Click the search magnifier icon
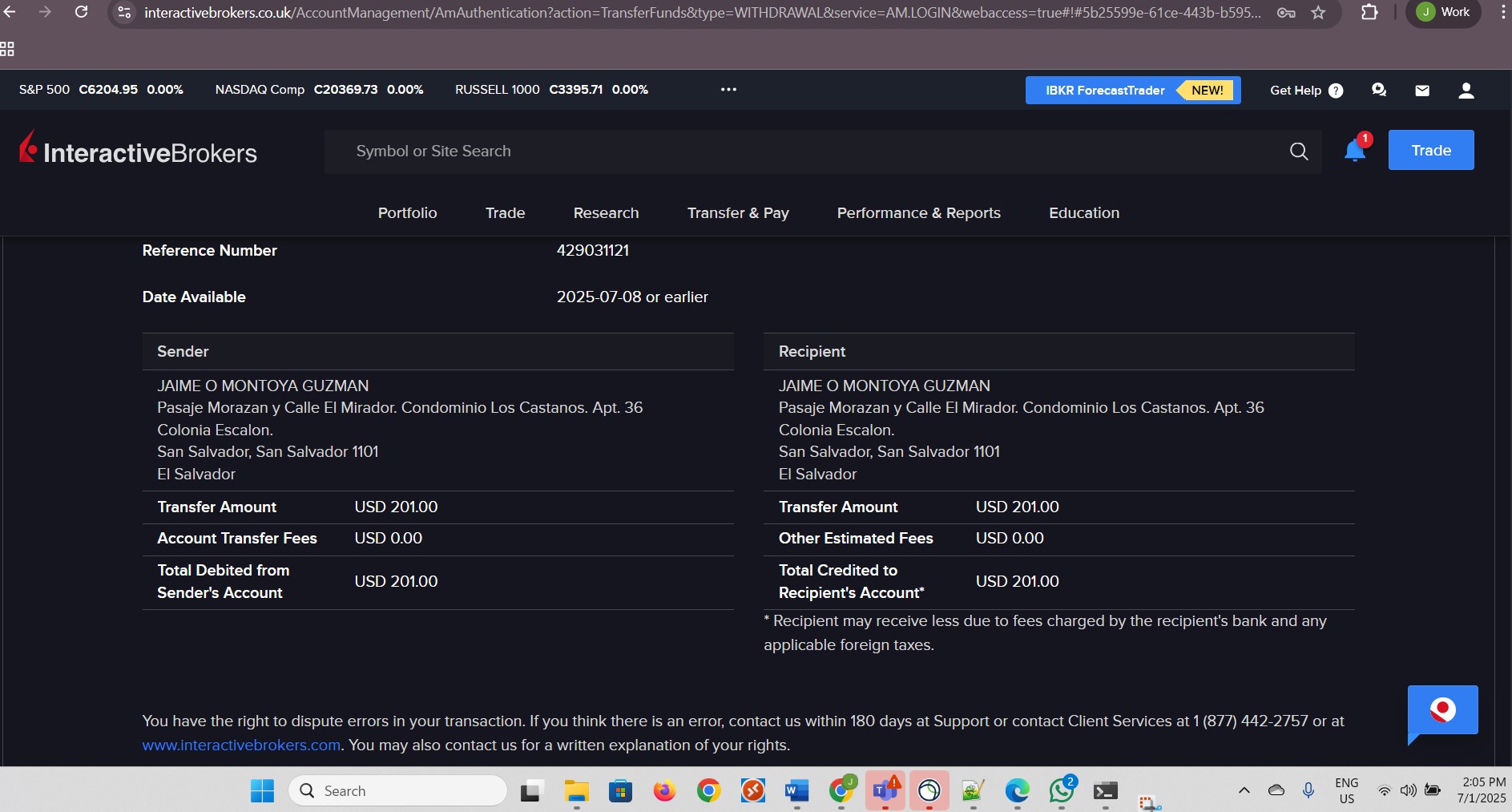The height and width of the screenshot is (812, 1512). point(1299,151)
